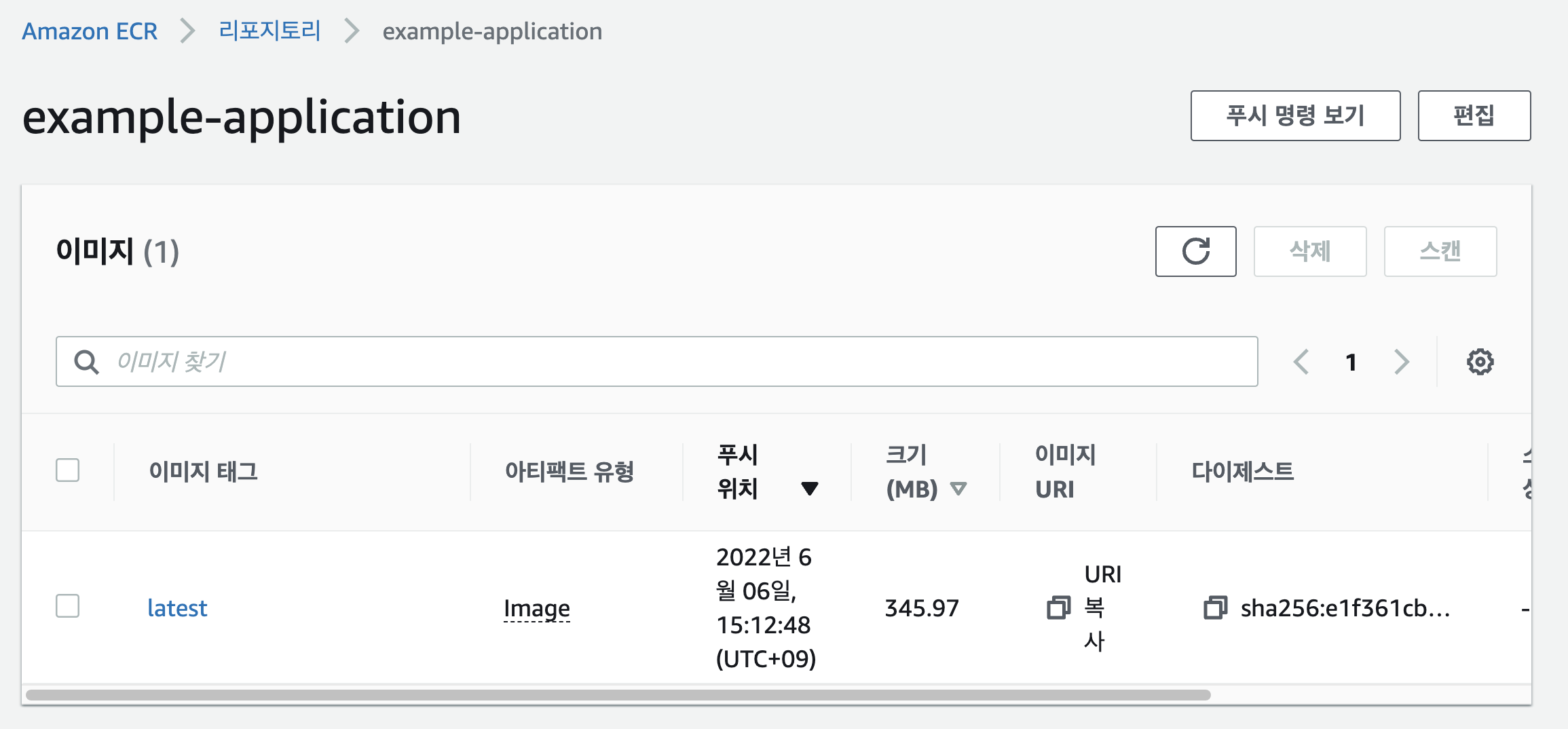Click the refresh images icon button
The width and height of the screenshot is (1568, 729).
1195,251
